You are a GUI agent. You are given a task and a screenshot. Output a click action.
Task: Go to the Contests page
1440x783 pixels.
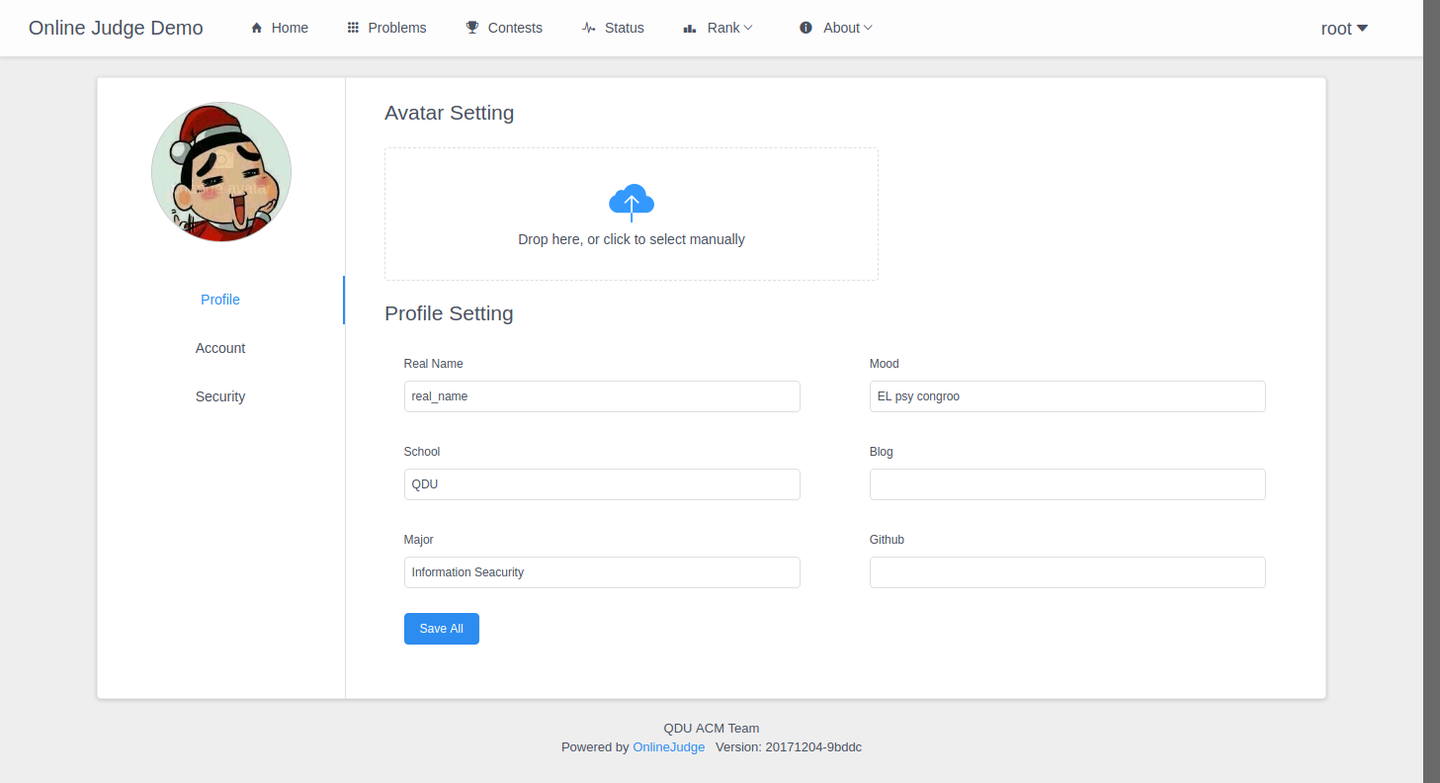coord(504,28)
